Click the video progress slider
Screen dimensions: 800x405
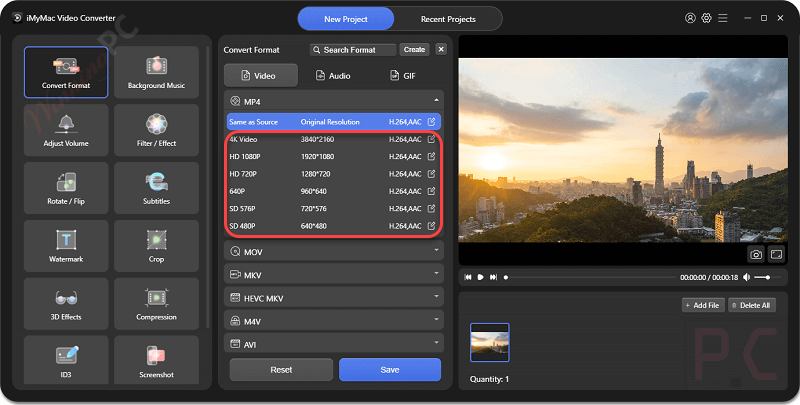click(x=589, y=277)
